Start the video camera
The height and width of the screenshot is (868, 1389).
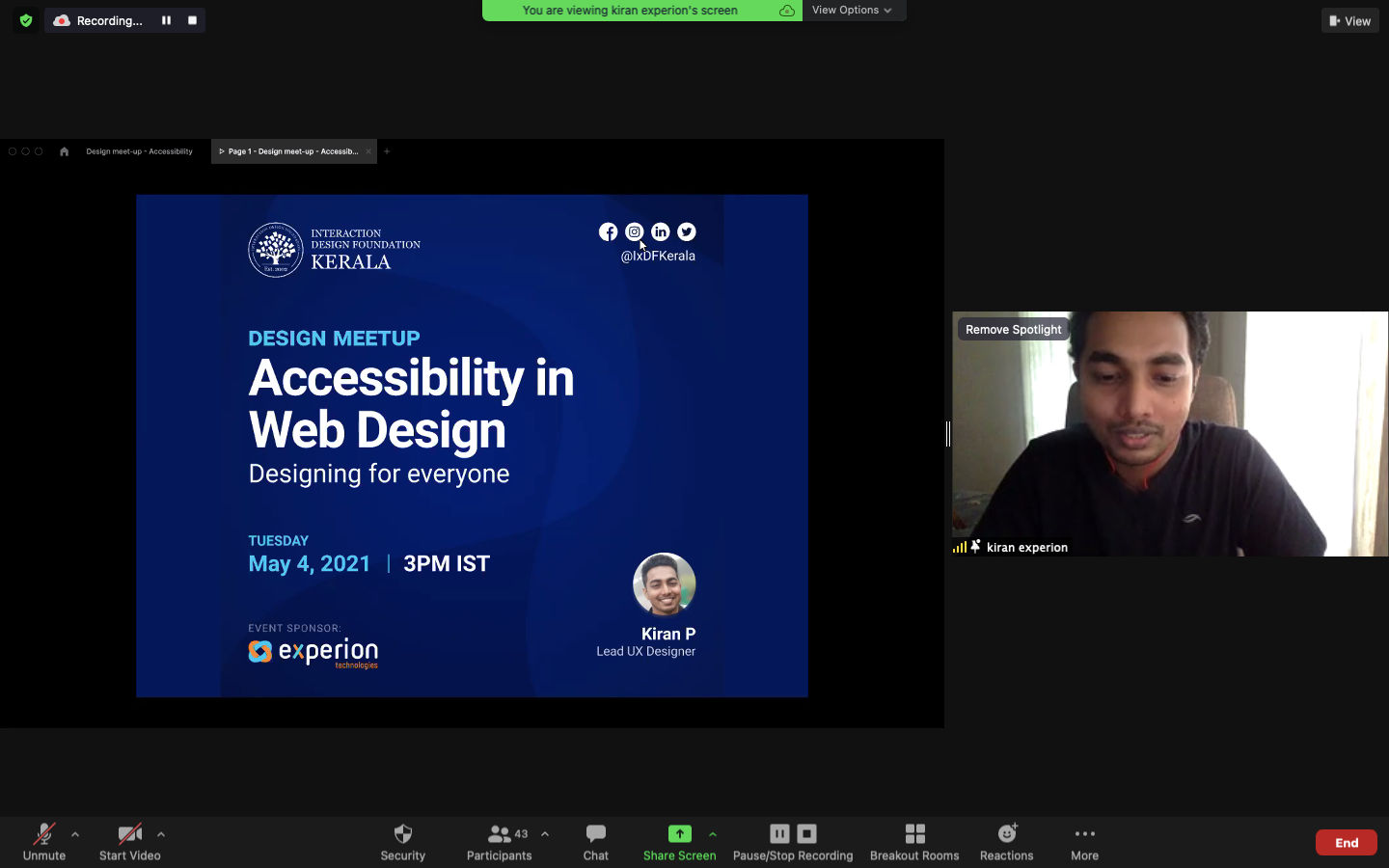click(129, 841)
